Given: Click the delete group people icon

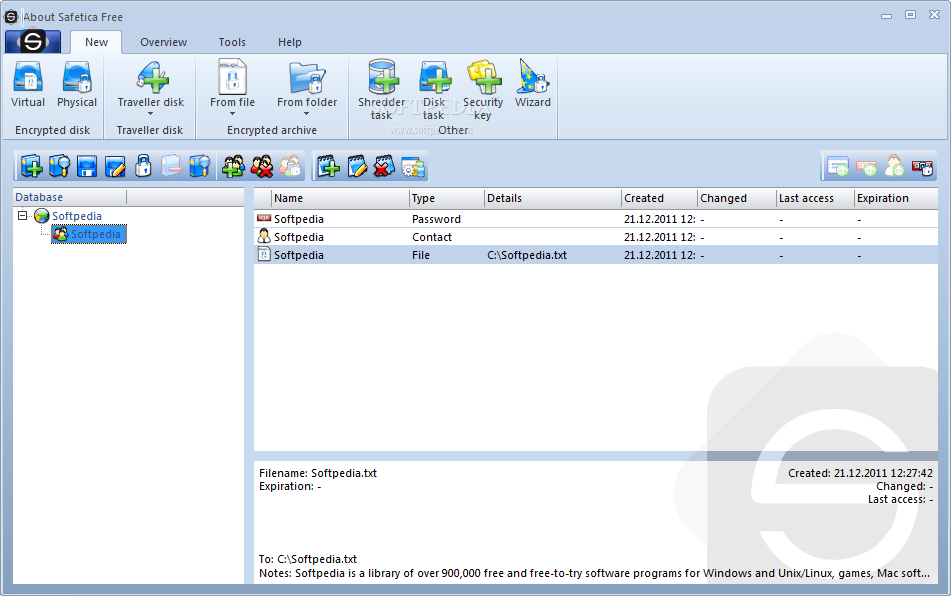Looking at the screenshot, I should point(262,166).
